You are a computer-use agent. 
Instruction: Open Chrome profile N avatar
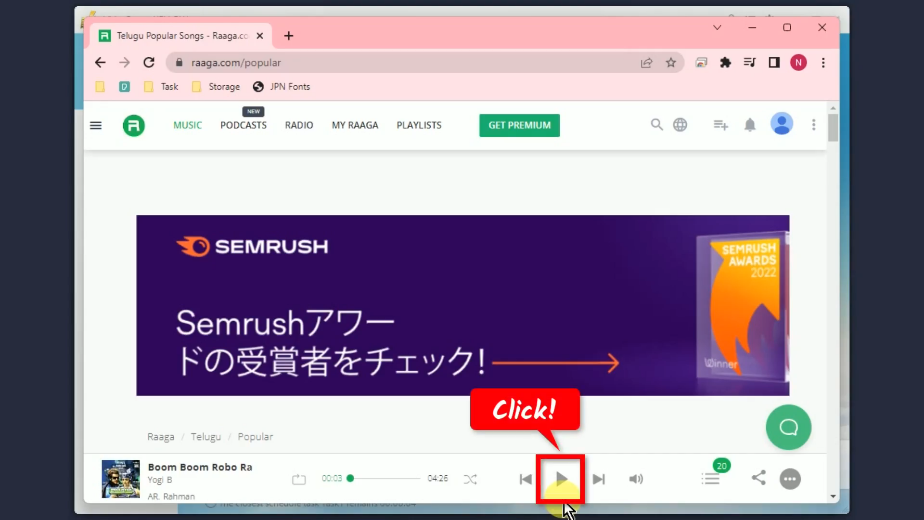point(798,62)
